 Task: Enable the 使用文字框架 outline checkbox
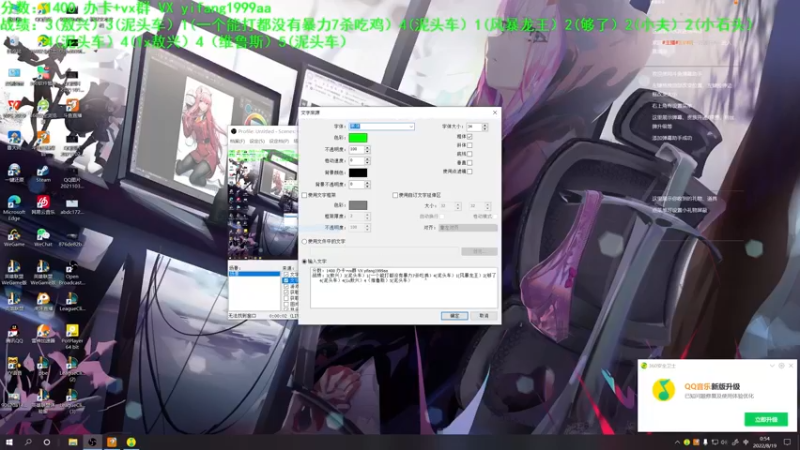[305, 195]
